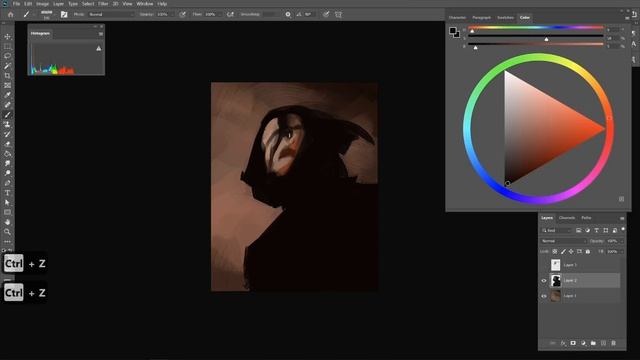Open the Filter menu
Image resolution: width=640 pixels, height=360 pixels.
tap(103, 4)
